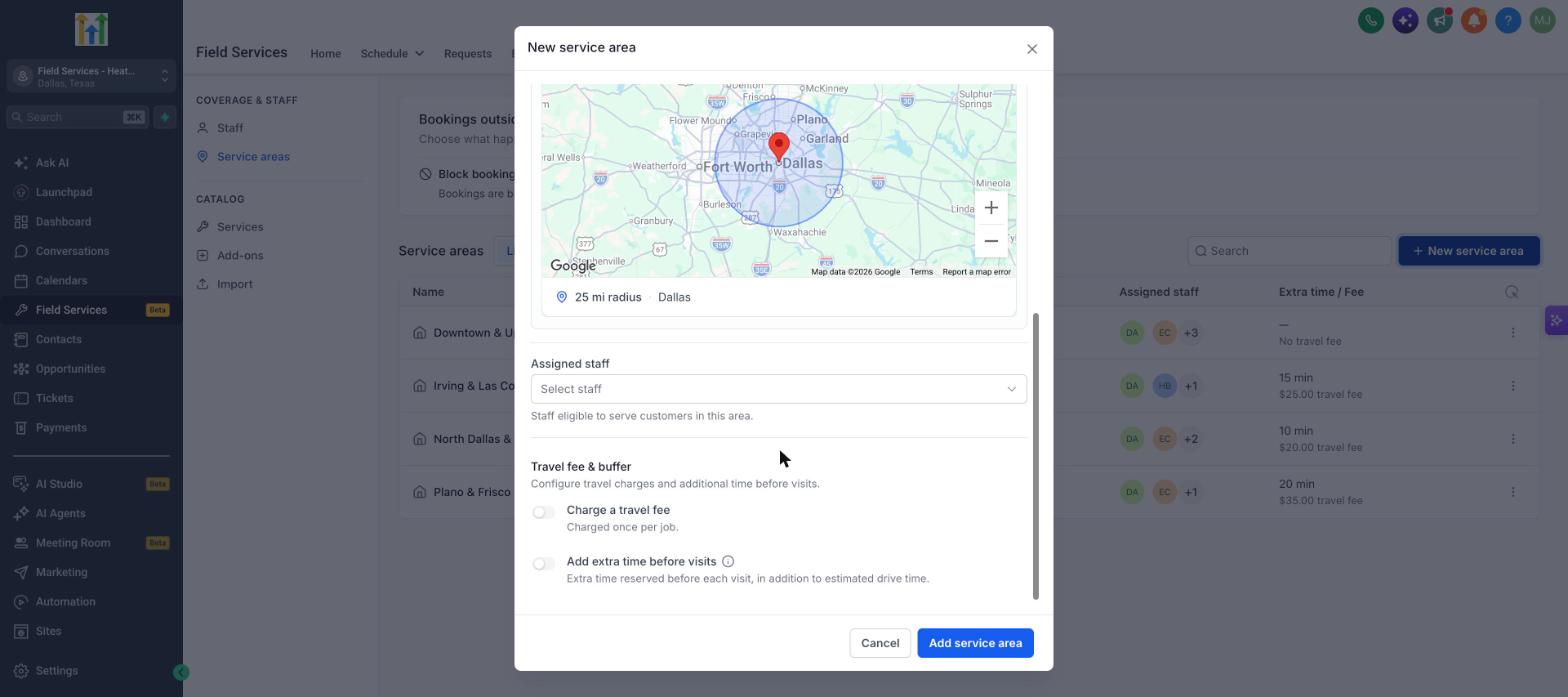The height and width of the screenshot is (697, 1568).
Task: Open Settings in sidebar
Action: click(x=56, y=671)
